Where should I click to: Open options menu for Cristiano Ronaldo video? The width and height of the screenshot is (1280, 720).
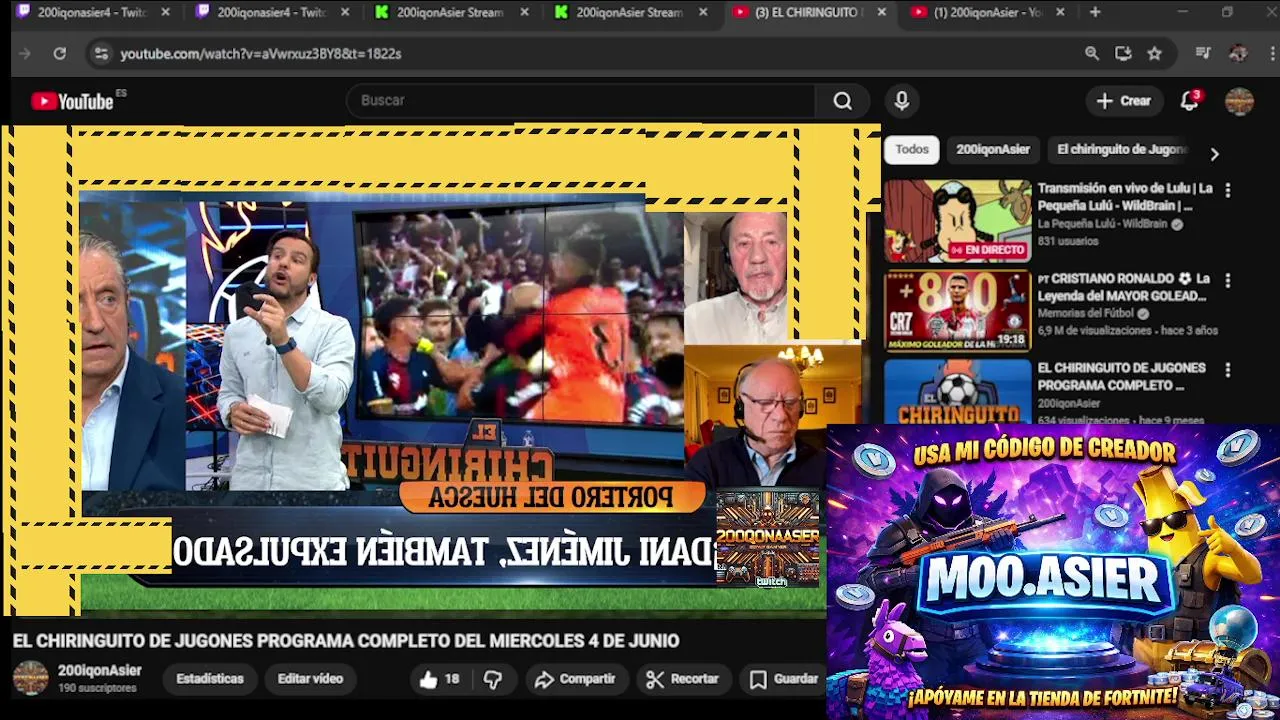coord(1227,280)
